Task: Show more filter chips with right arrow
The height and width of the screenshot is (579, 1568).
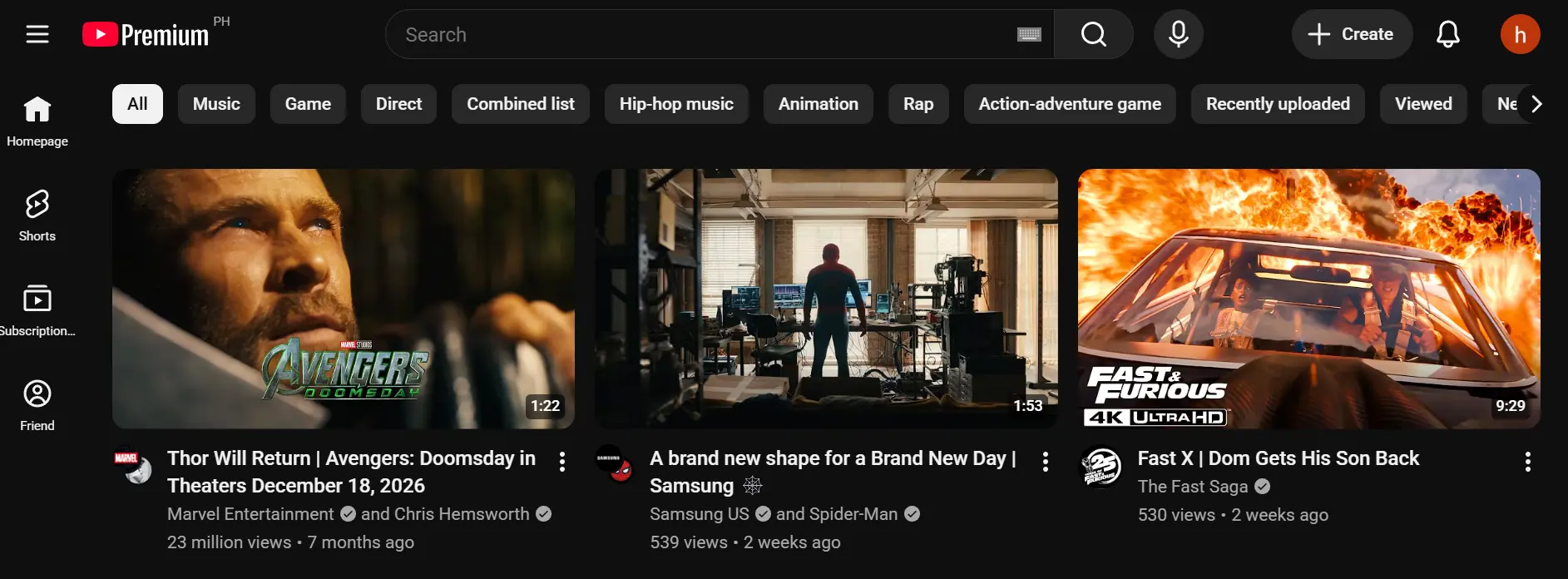Action: (x=1536, y=104)
